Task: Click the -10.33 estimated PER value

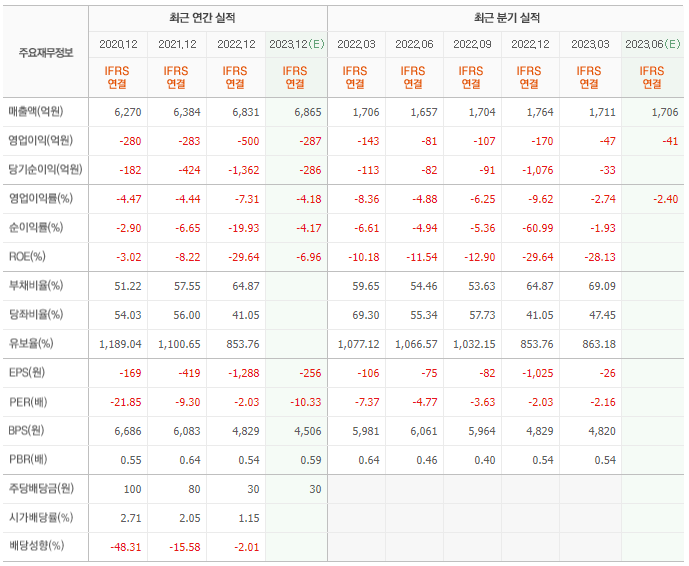Action: click(305, 403)
